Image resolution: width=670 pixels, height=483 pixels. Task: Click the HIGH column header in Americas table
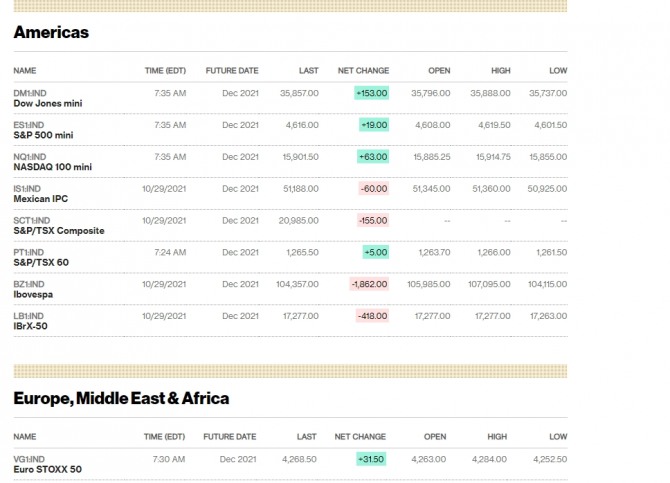[501, 71]
